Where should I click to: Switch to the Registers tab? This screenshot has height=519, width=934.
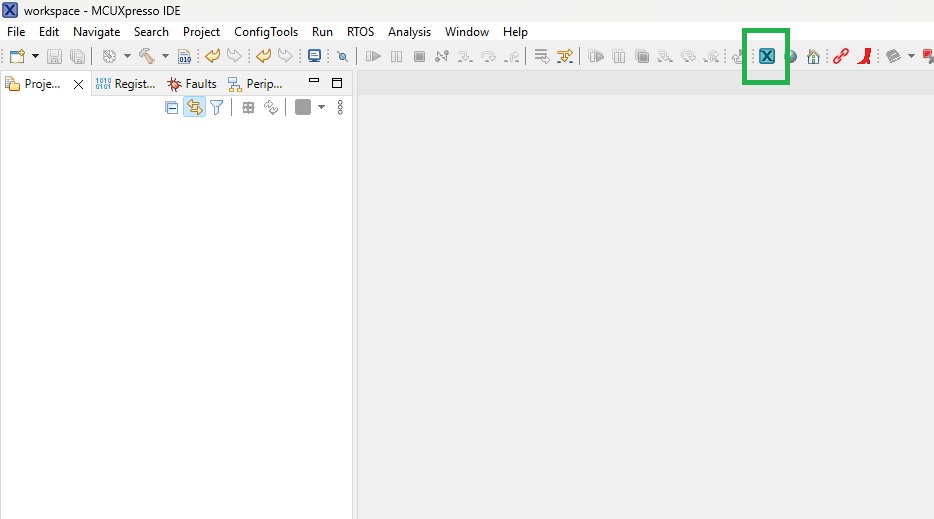pos(126,84)
